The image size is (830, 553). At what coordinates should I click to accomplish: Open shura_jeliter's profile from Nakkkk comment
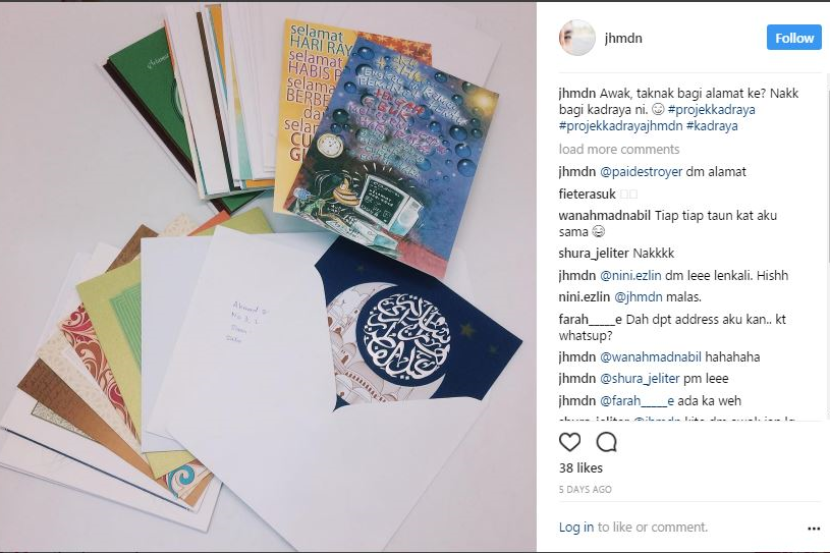point(593,253)
